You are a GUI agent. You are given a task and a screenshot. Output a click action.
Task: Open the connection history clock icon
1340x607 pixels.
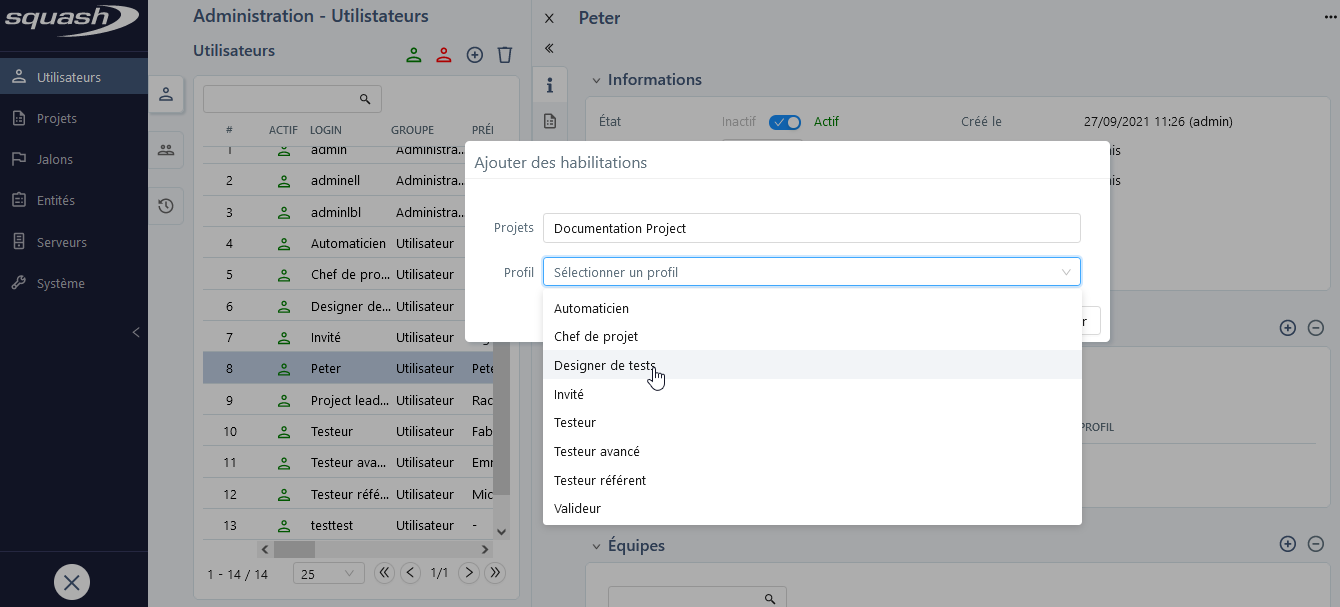[166, 206]
